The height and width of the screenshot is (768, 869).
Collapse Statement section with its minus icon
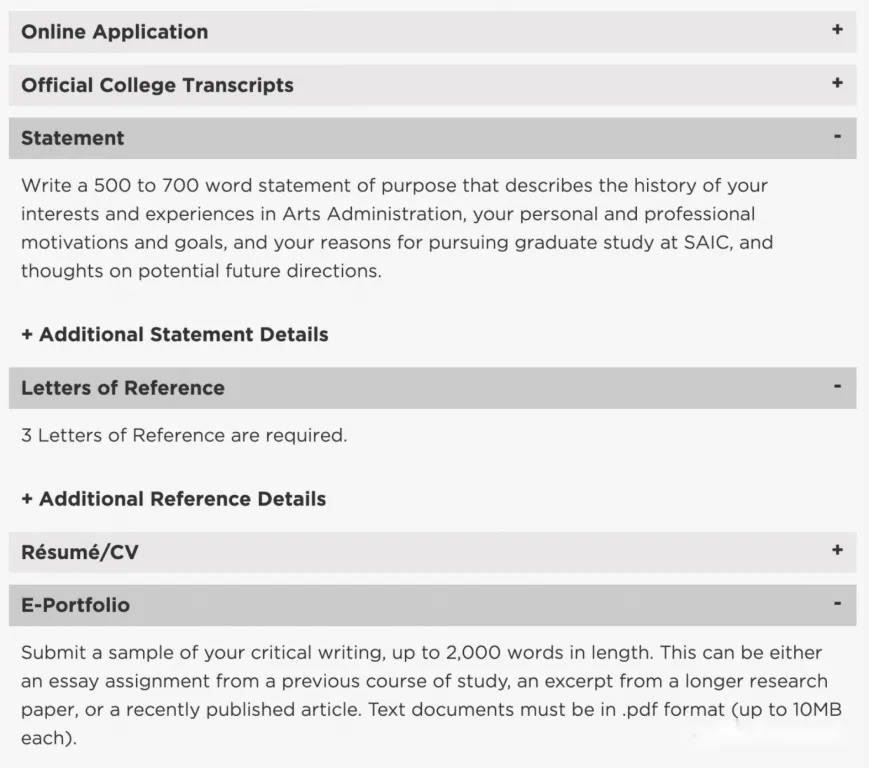coord(837,137)
